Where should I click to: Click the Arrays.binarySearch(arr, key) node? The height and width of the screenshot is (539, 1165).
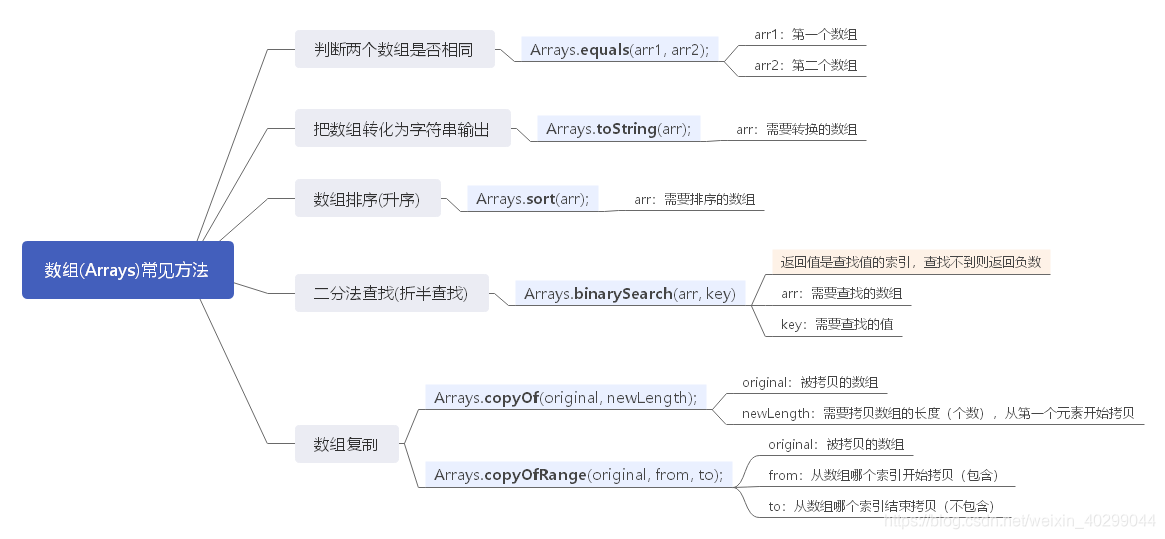[630, 293]
